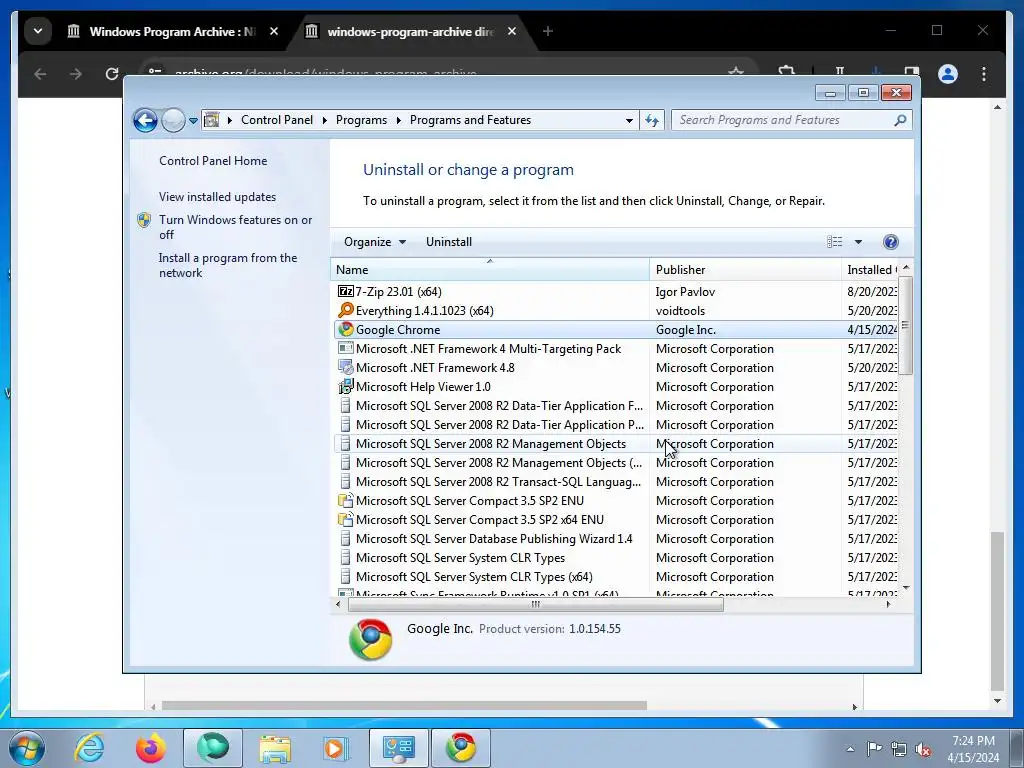Show hidden tray icons arrow
The width and height of the screenshot is (1024, 768).
click(850, 749)
